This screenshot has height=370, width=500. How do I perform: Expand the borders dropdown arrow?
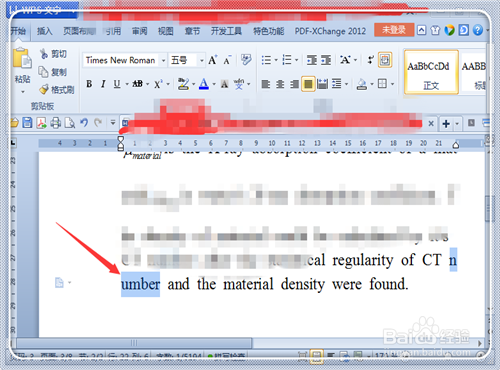point(393,84)
